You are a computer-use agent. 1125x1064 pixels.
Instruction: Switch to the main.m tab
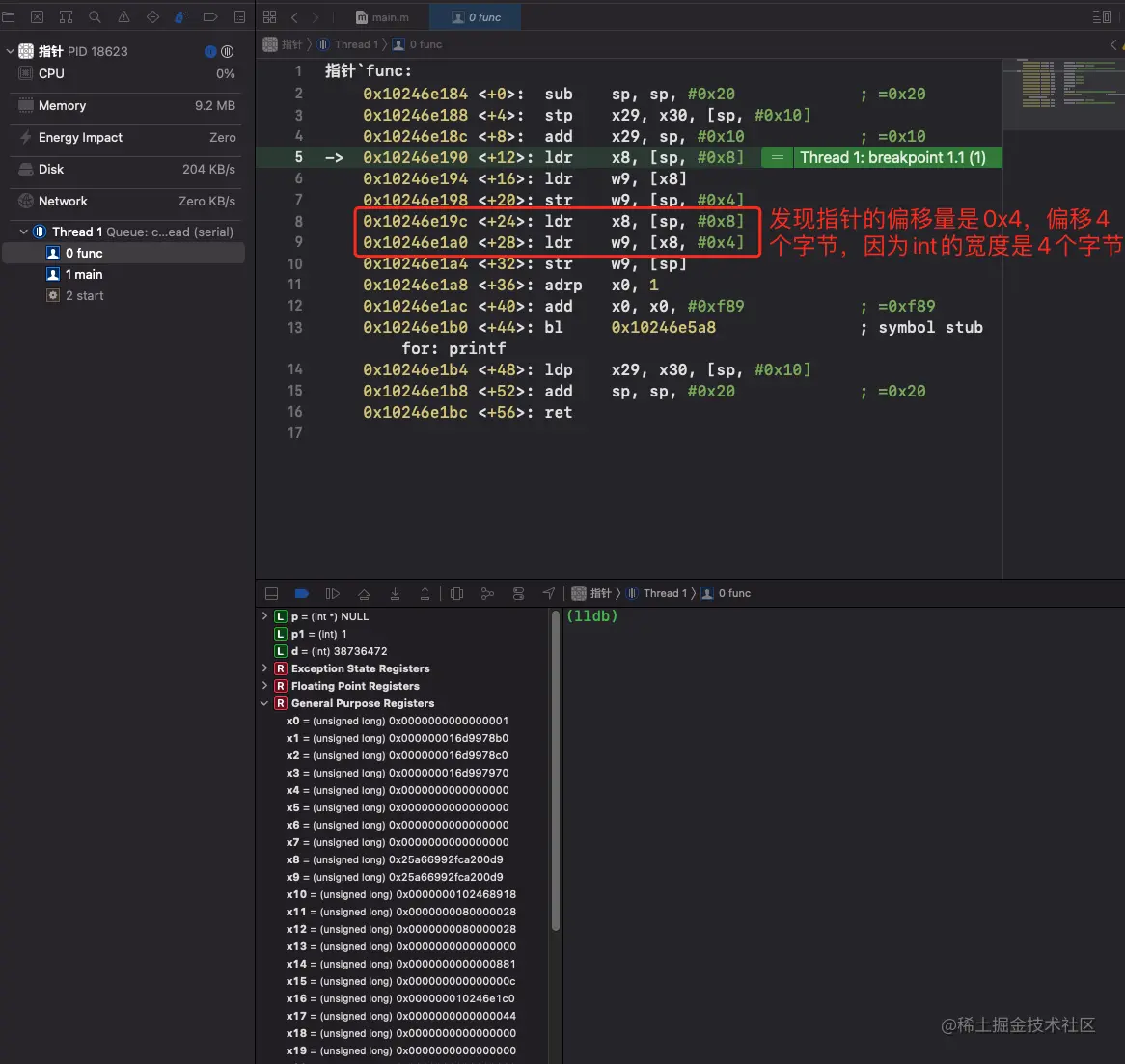382,16
